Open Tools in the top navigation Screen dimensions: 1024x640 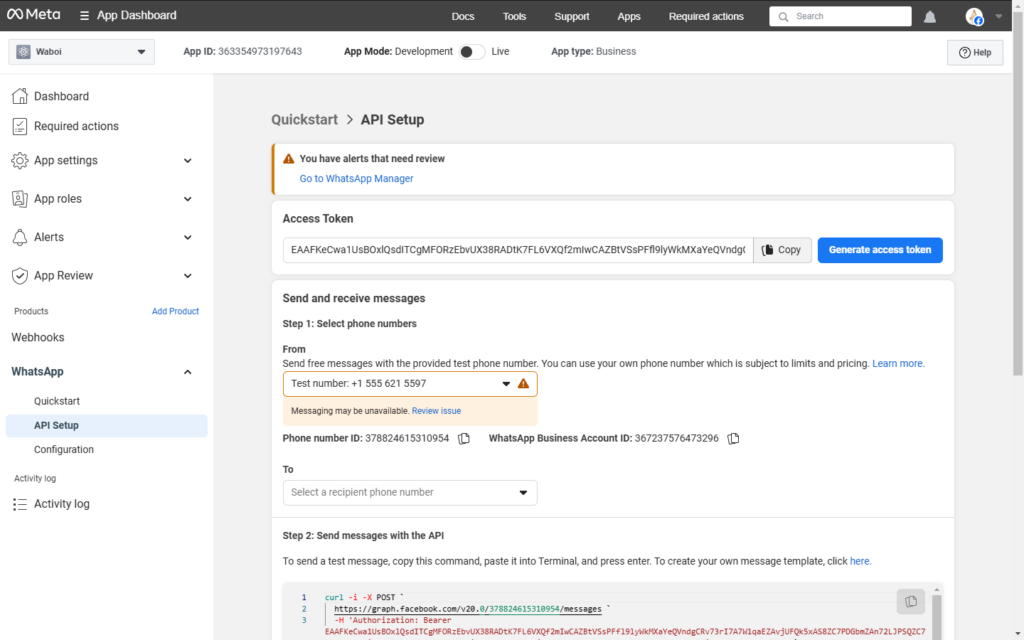514,17
